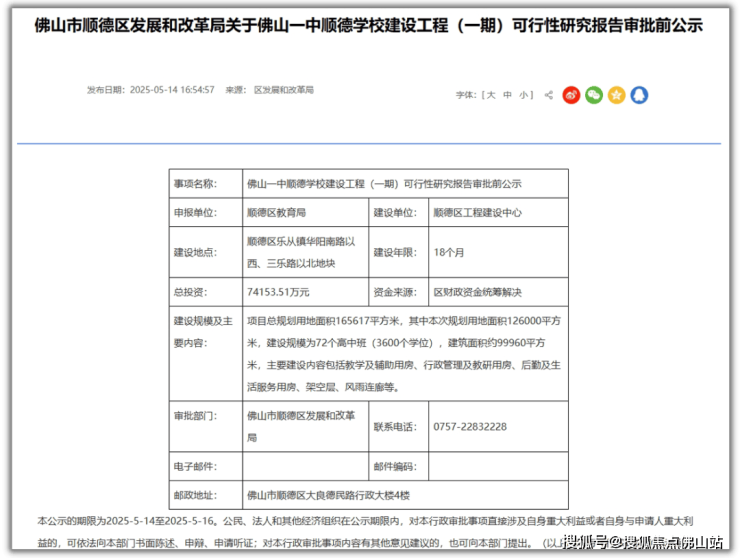
Task: Set font size to medium (中)
Action: [507, 95]
